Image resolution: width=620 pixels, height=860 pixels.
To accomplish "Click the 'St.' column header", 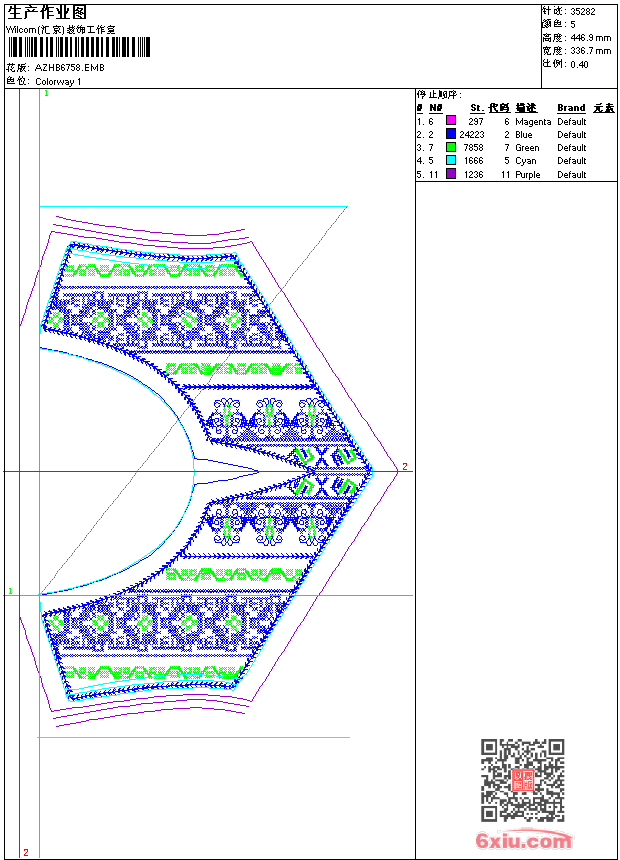I will pos(477,108).
